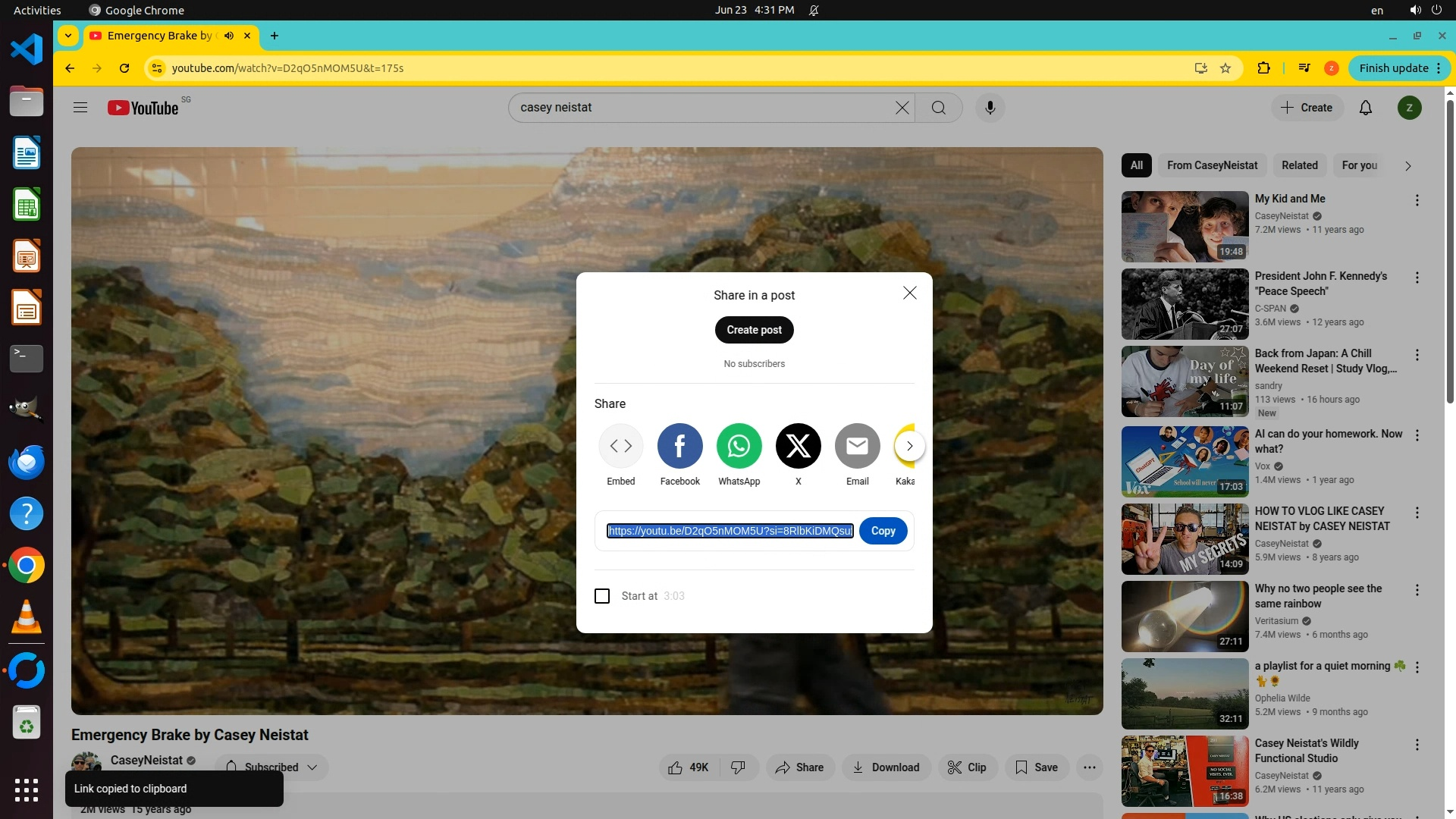Show more filter chips with chevron
The image size is (1456, 819).
pos(1407,165)
